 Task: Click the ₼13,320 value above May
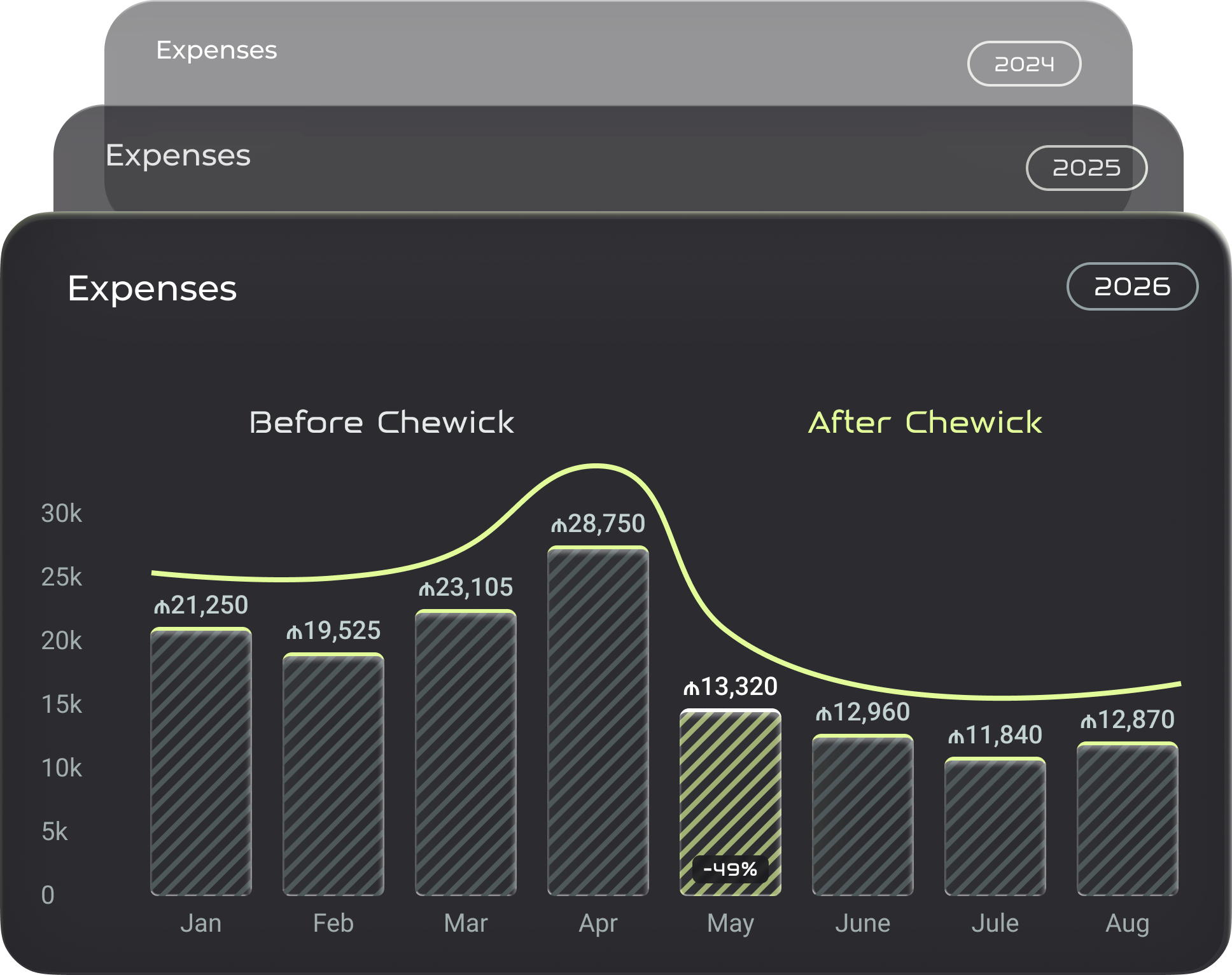pyautogui.click(x=731, y=687)
